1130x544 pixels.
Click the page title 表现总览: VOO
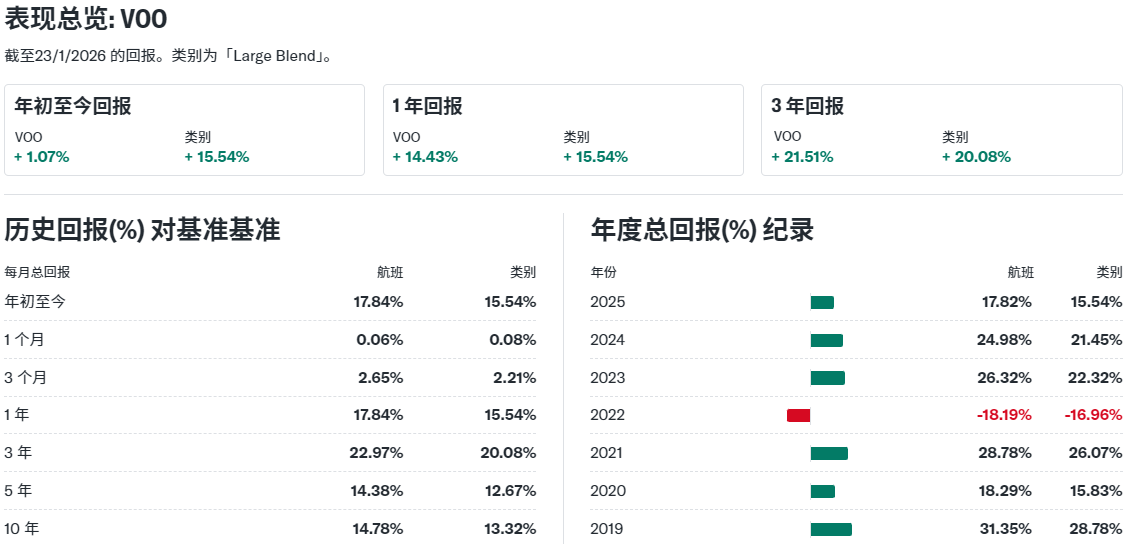(86, 19)
